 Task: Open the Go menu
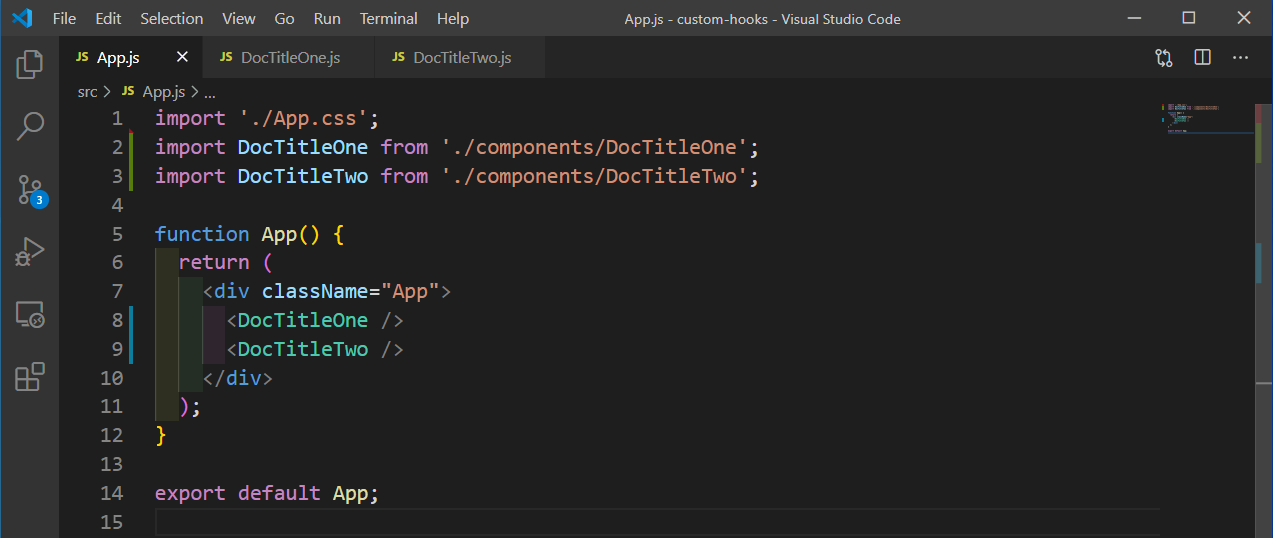click(x=284, y=18)
